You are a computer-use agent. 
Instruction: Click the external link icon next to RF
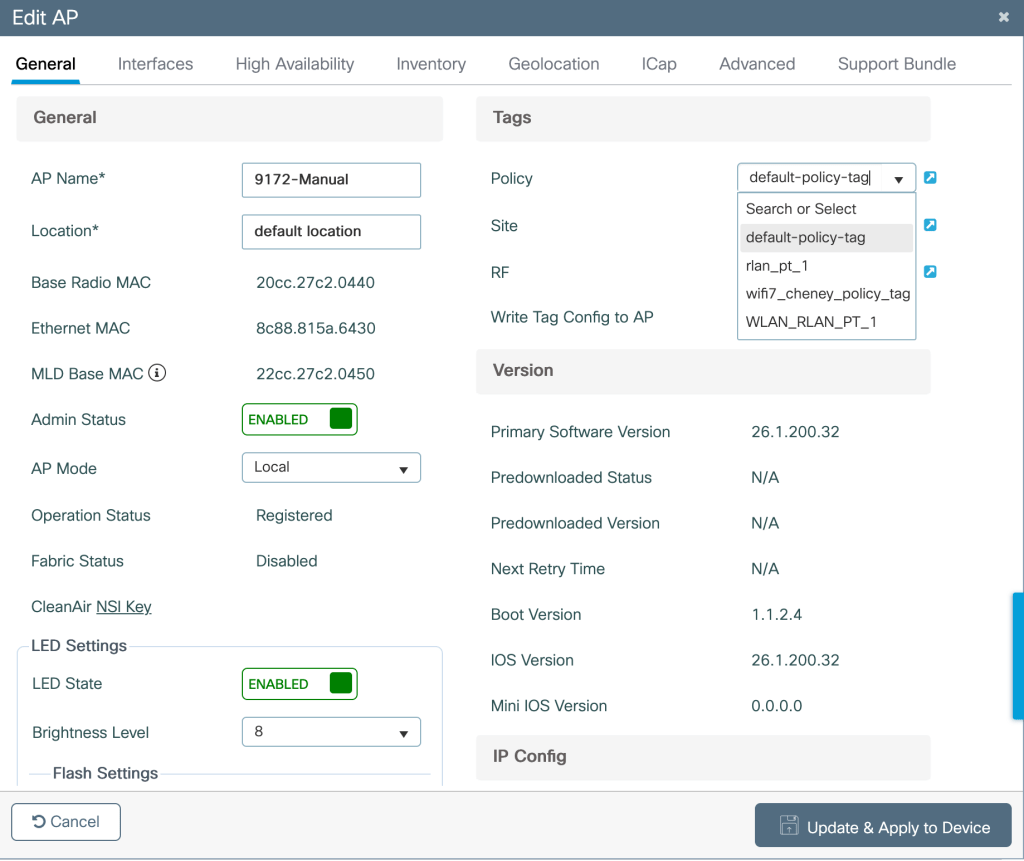click(x=930, y=272)
